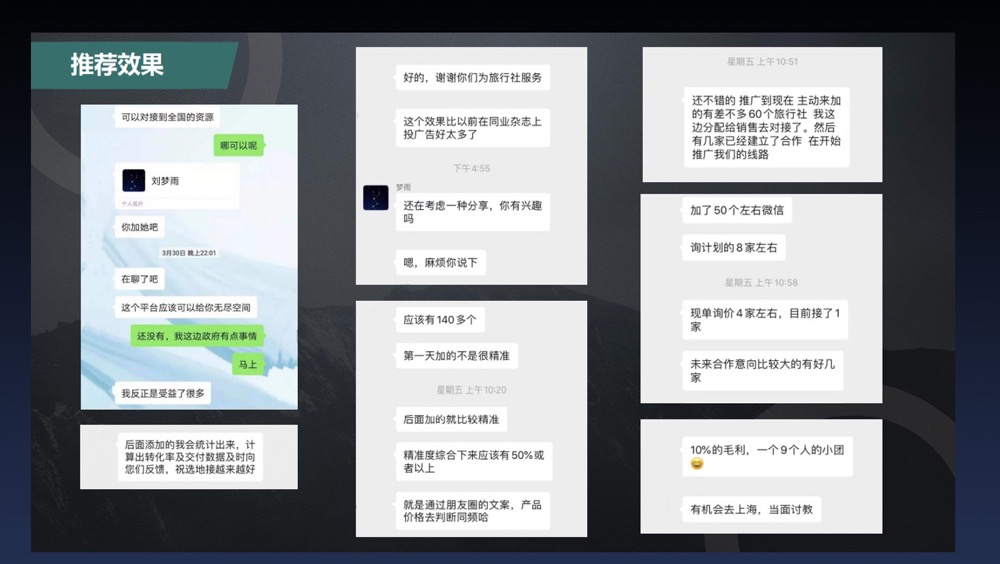The width and height of the screenshot is (1000, 564).
Task: Click the timestamp 星期五 上午10:58
Action: tap(761, 283)
